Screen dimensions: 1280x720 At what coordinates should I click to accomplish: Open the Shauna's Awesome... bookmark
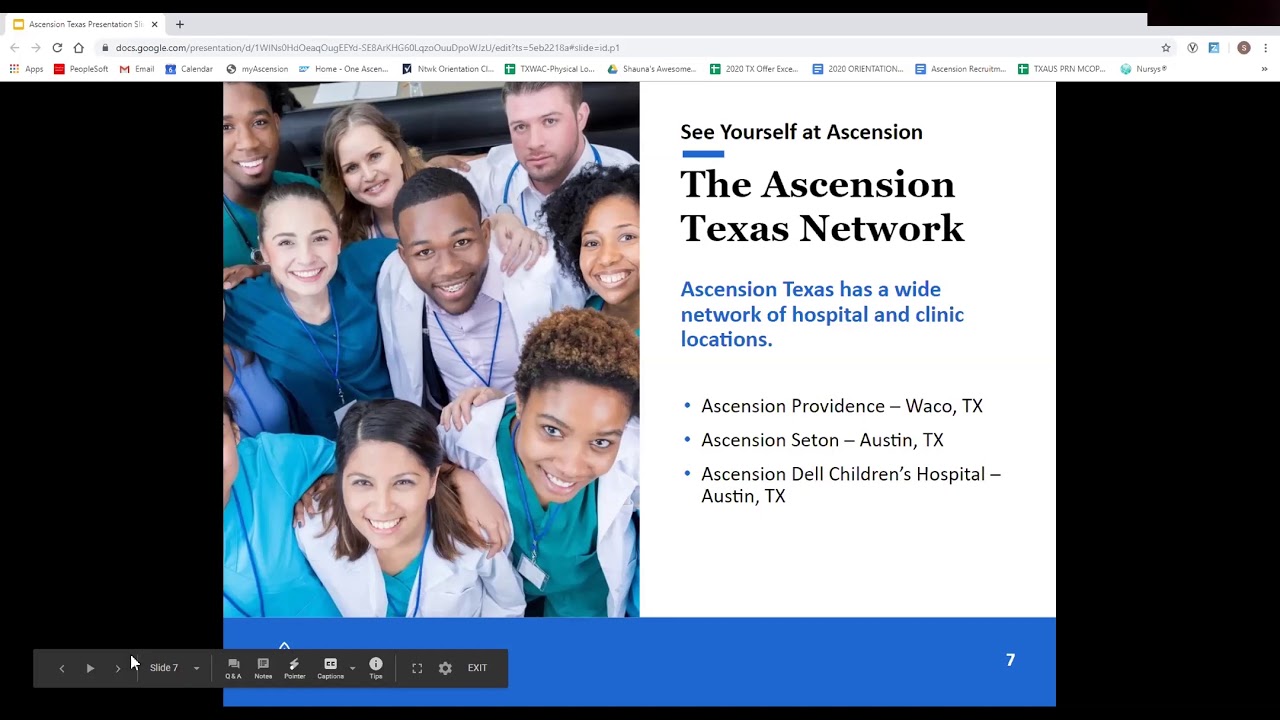[652, 69]
